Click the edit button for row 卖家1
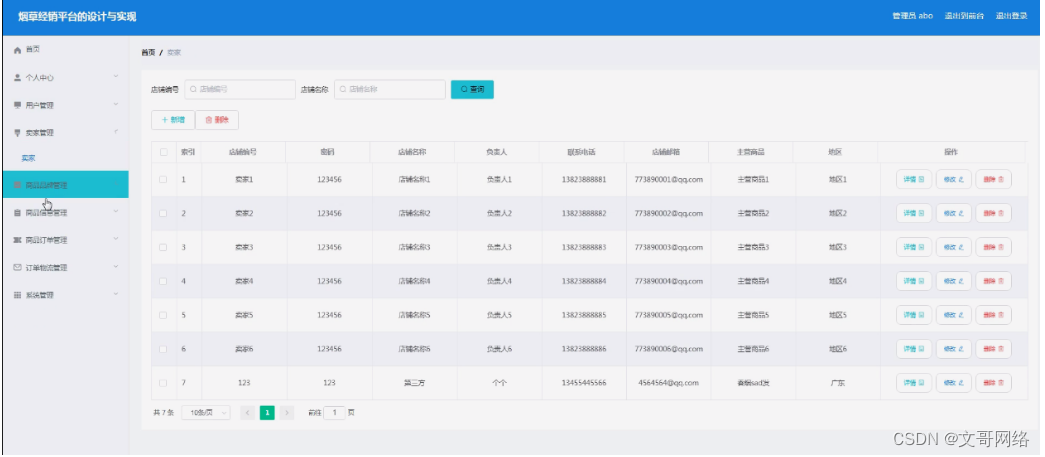The image size is (1045, 457). pyautogui.click(x=954, y=179)
